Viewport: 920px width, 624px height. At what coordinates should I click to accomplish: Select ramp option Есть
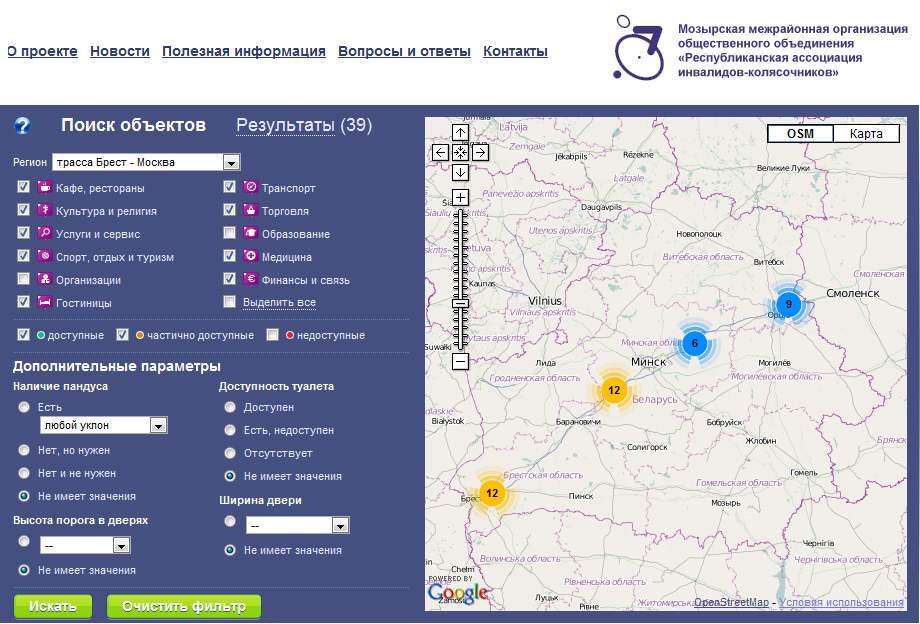point(24,406)
